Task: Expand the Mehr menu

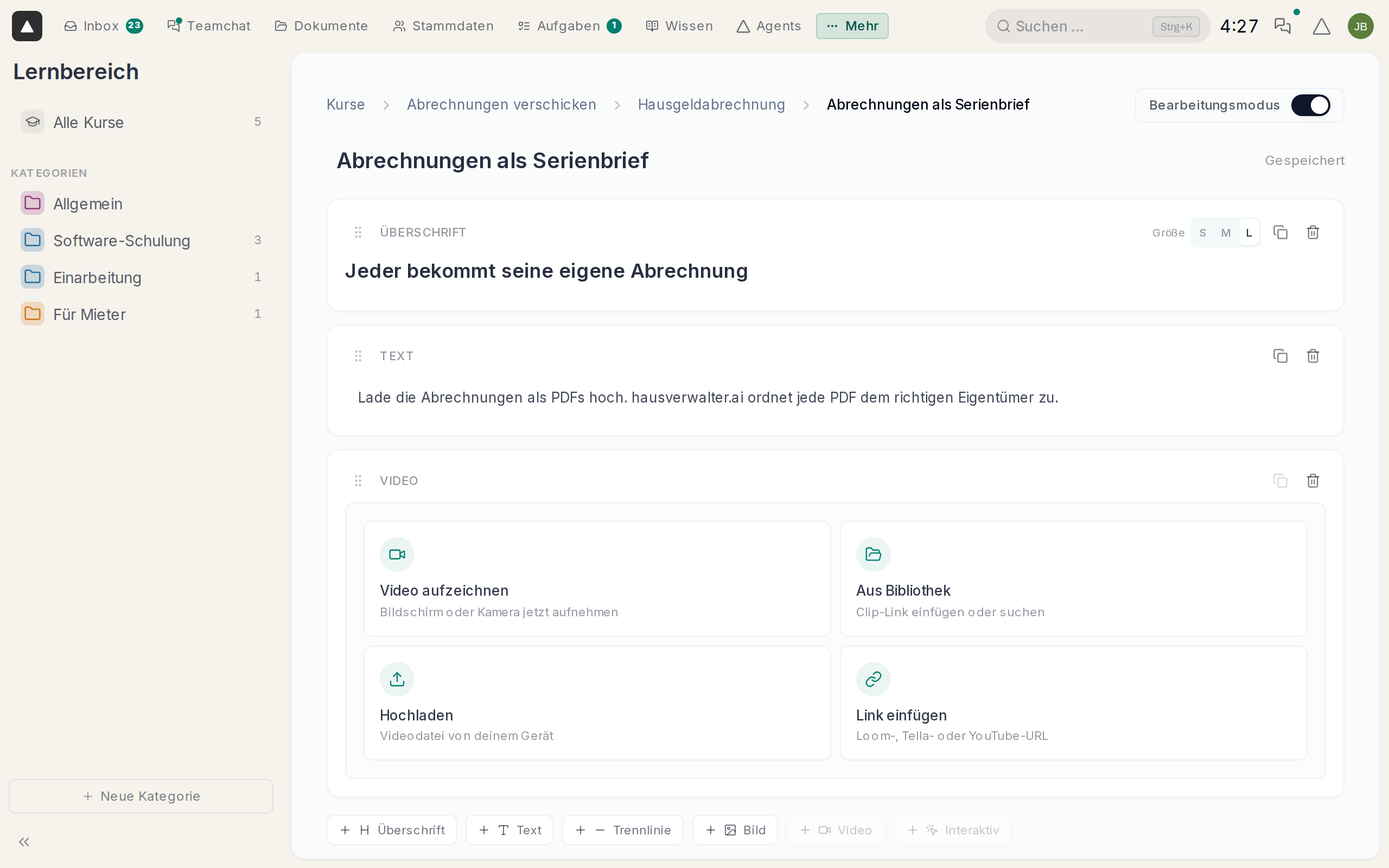Action: pyautogui.click(x=852, y=26)
